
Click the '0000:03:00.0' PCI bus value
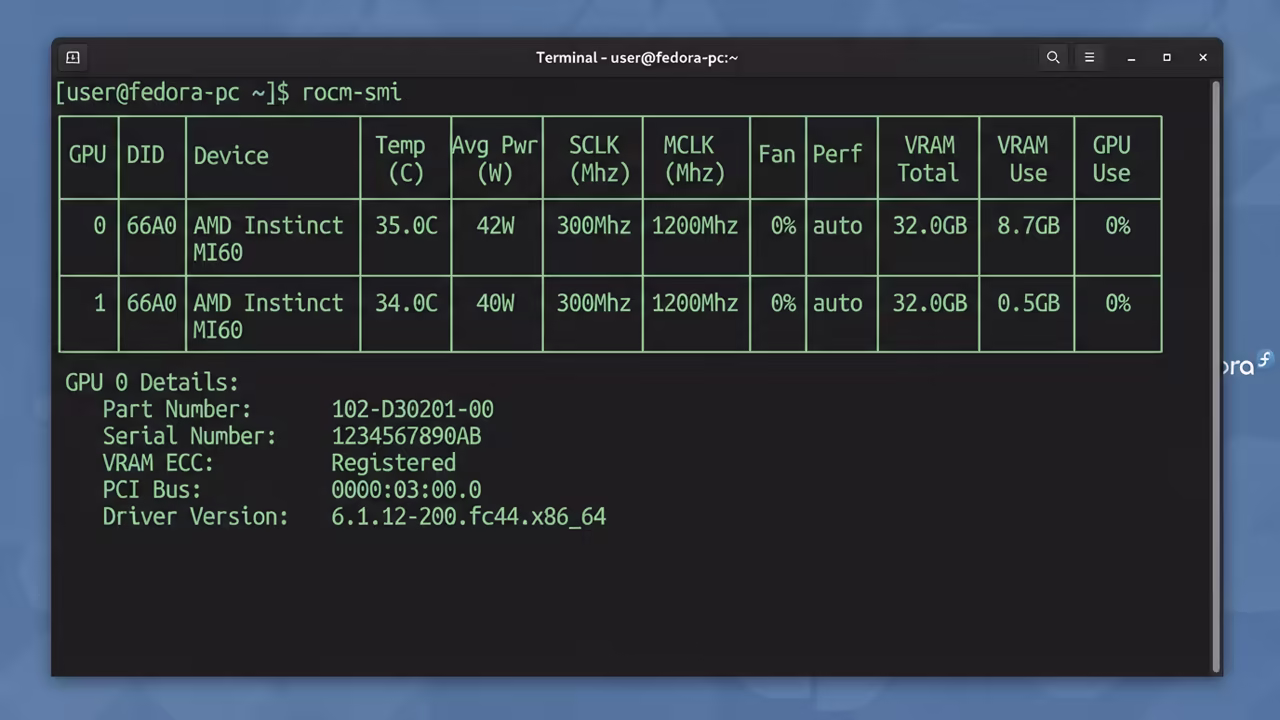click(x=406, y=491)
